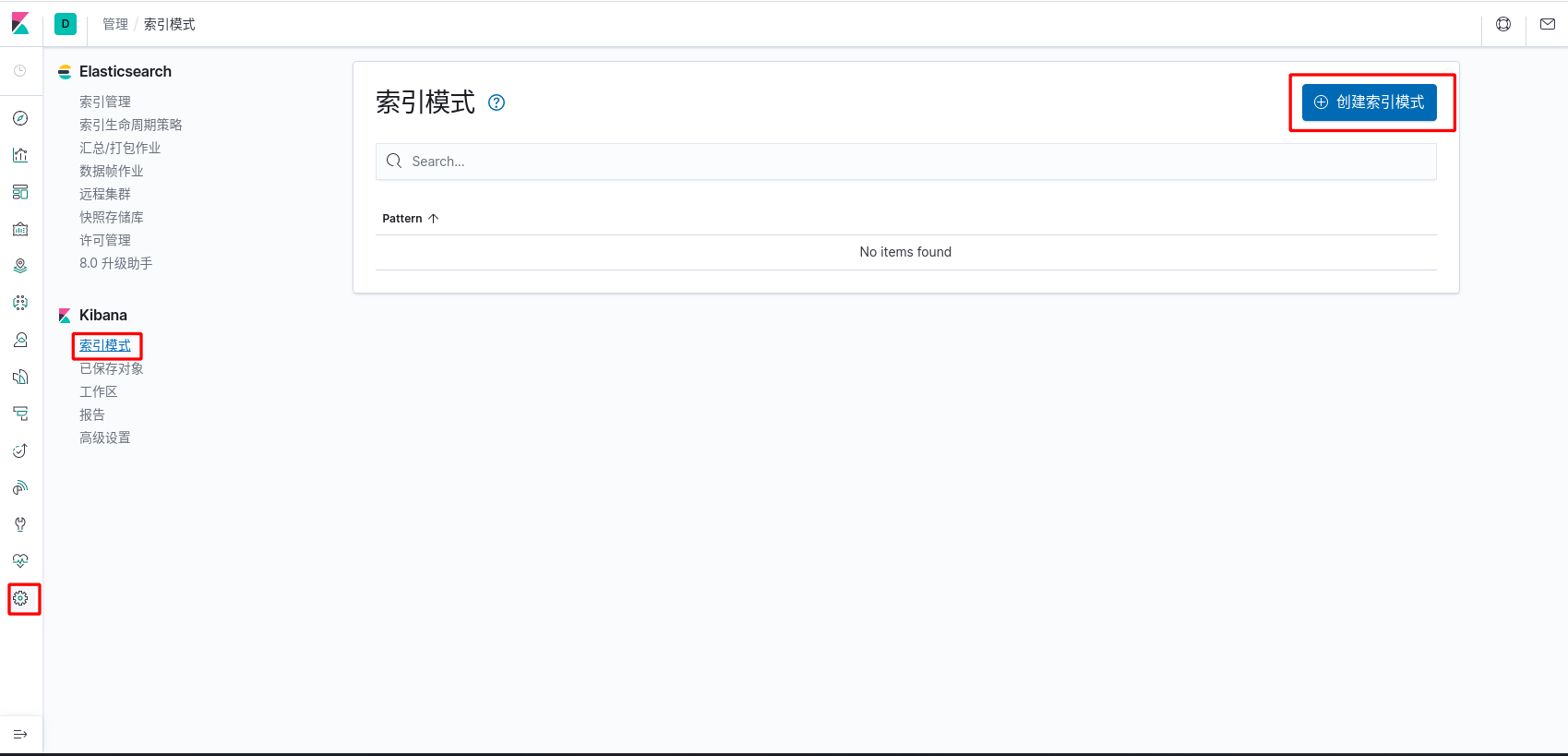Click the green D space avatar
The height and width of the screenshot is (756, 1568).
66,24
